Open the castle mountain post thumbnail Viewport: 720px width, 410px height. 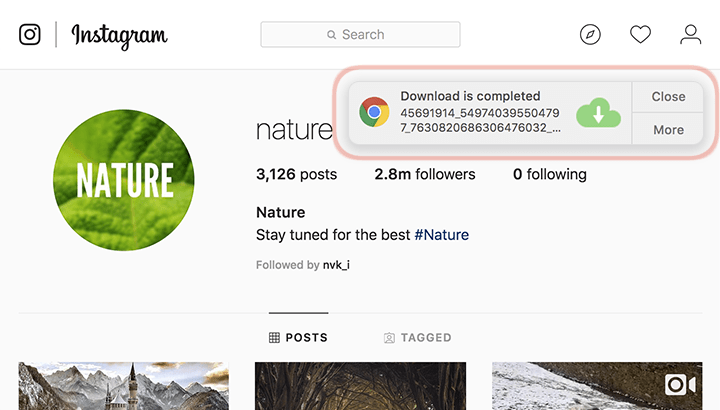coord(123,387)
